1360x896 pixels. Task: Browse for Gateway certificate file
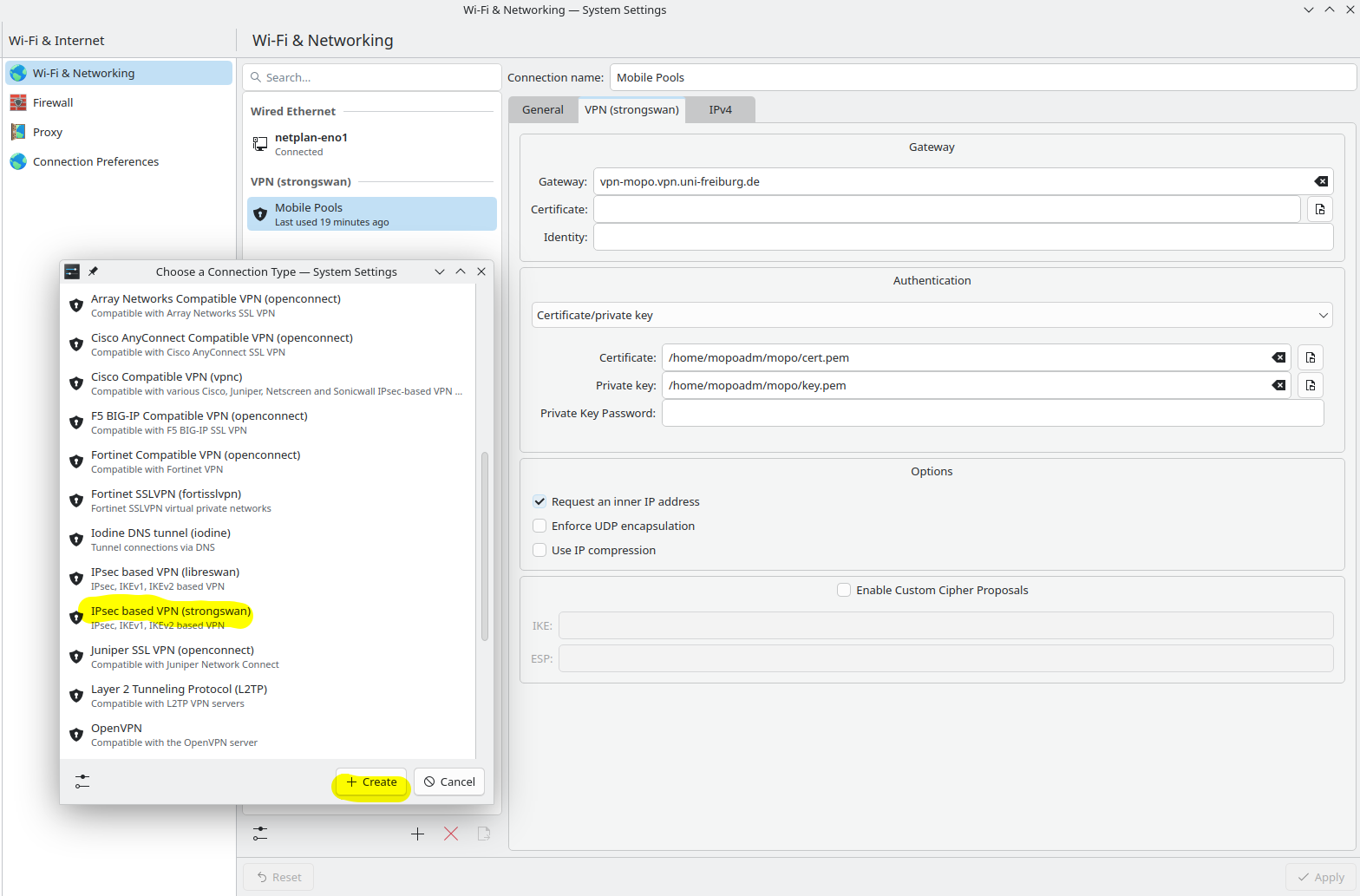[1320, 209]
